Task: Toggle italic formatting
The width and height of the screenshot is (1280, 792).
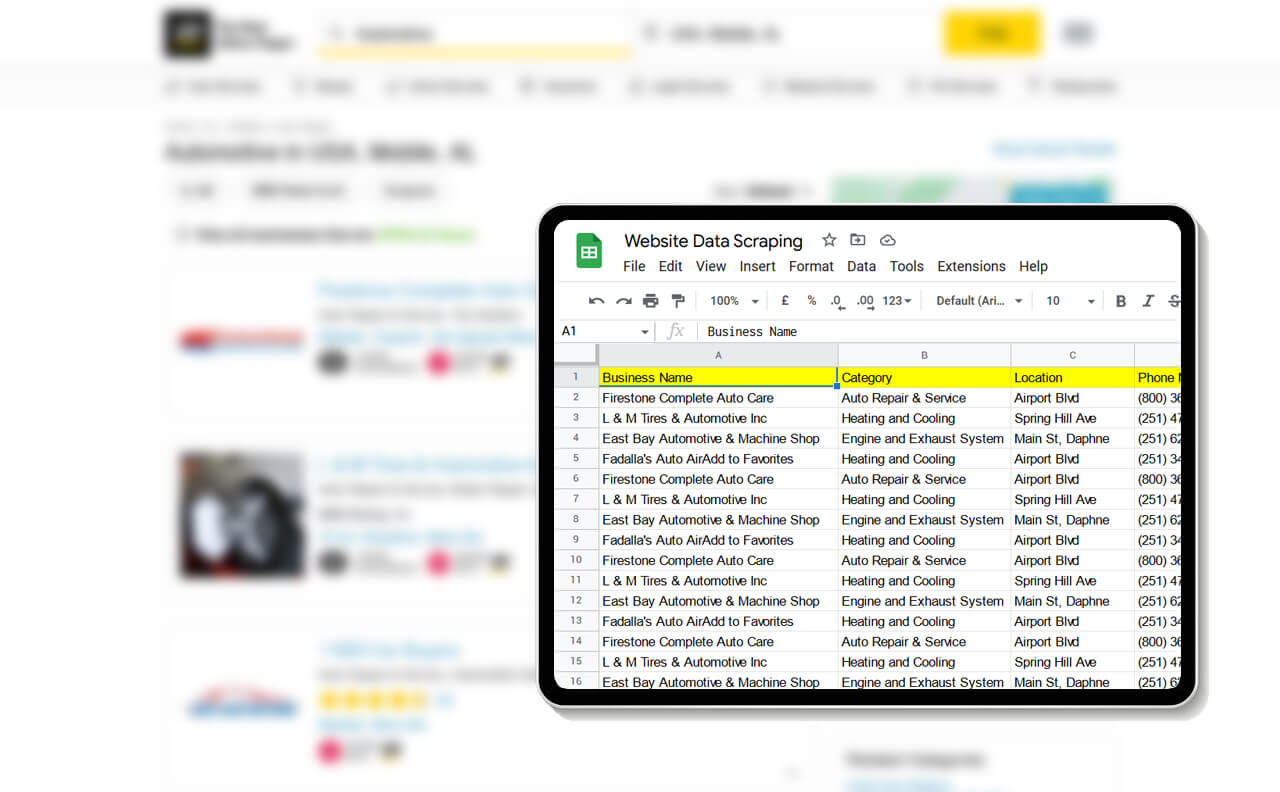Action: tap(1148, 301)
